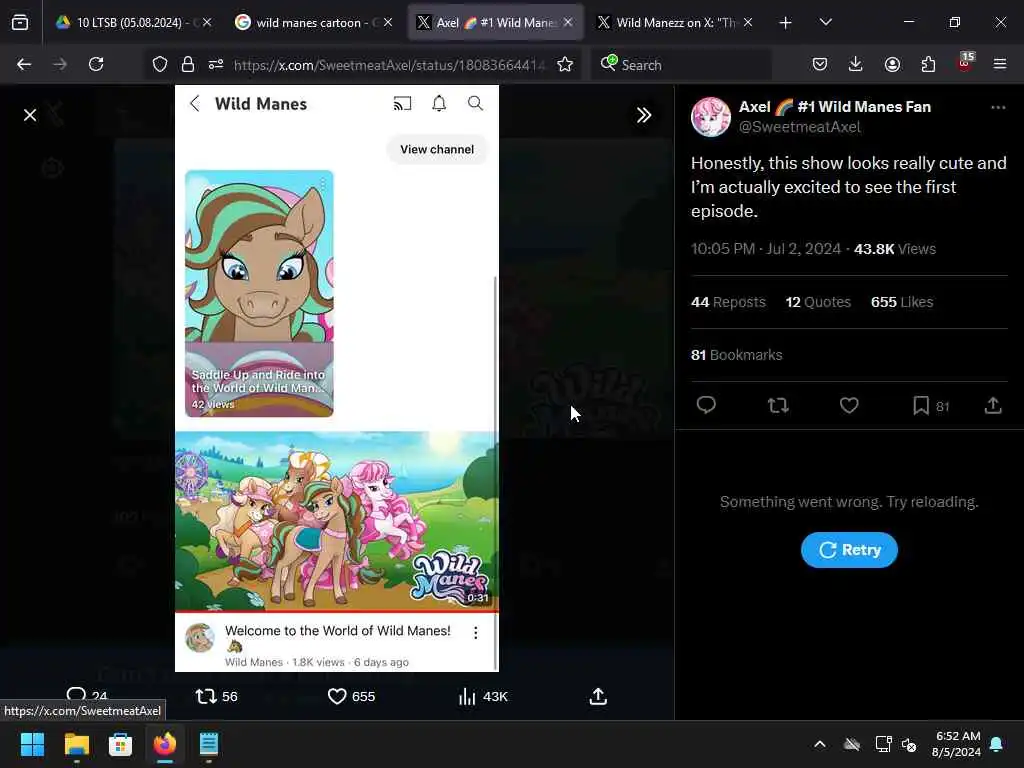Click the extension icon with badge 15
Image resolution: width=1024 pixels, height=768 pixels.
point(965,63)
